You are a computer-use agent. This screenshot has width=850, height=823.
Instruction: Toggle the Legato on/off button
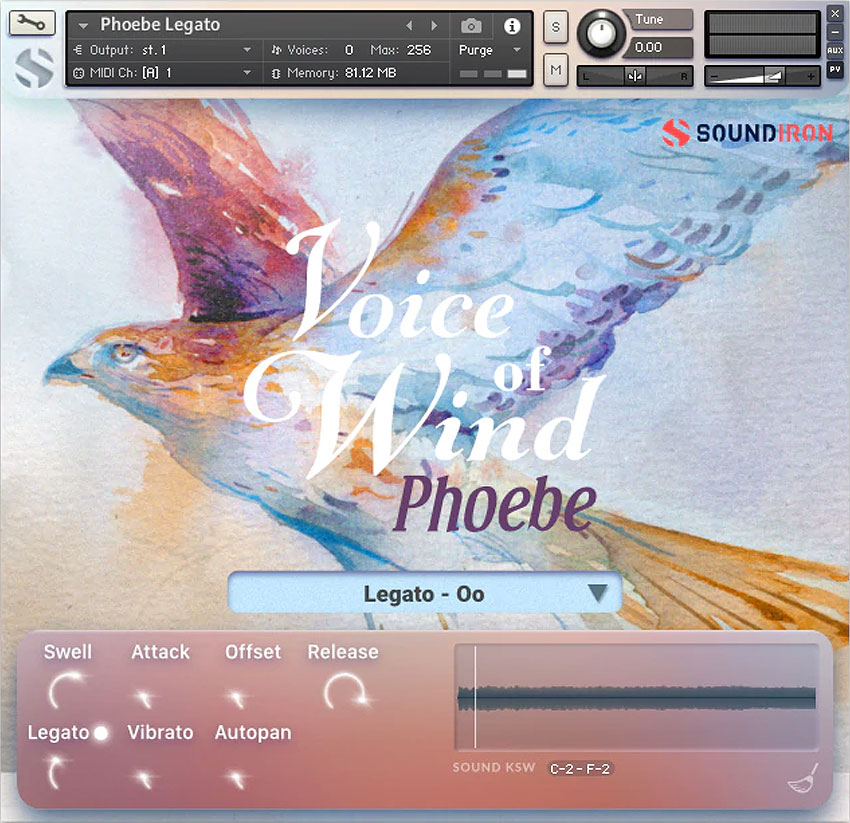click(x=101, y=733)
